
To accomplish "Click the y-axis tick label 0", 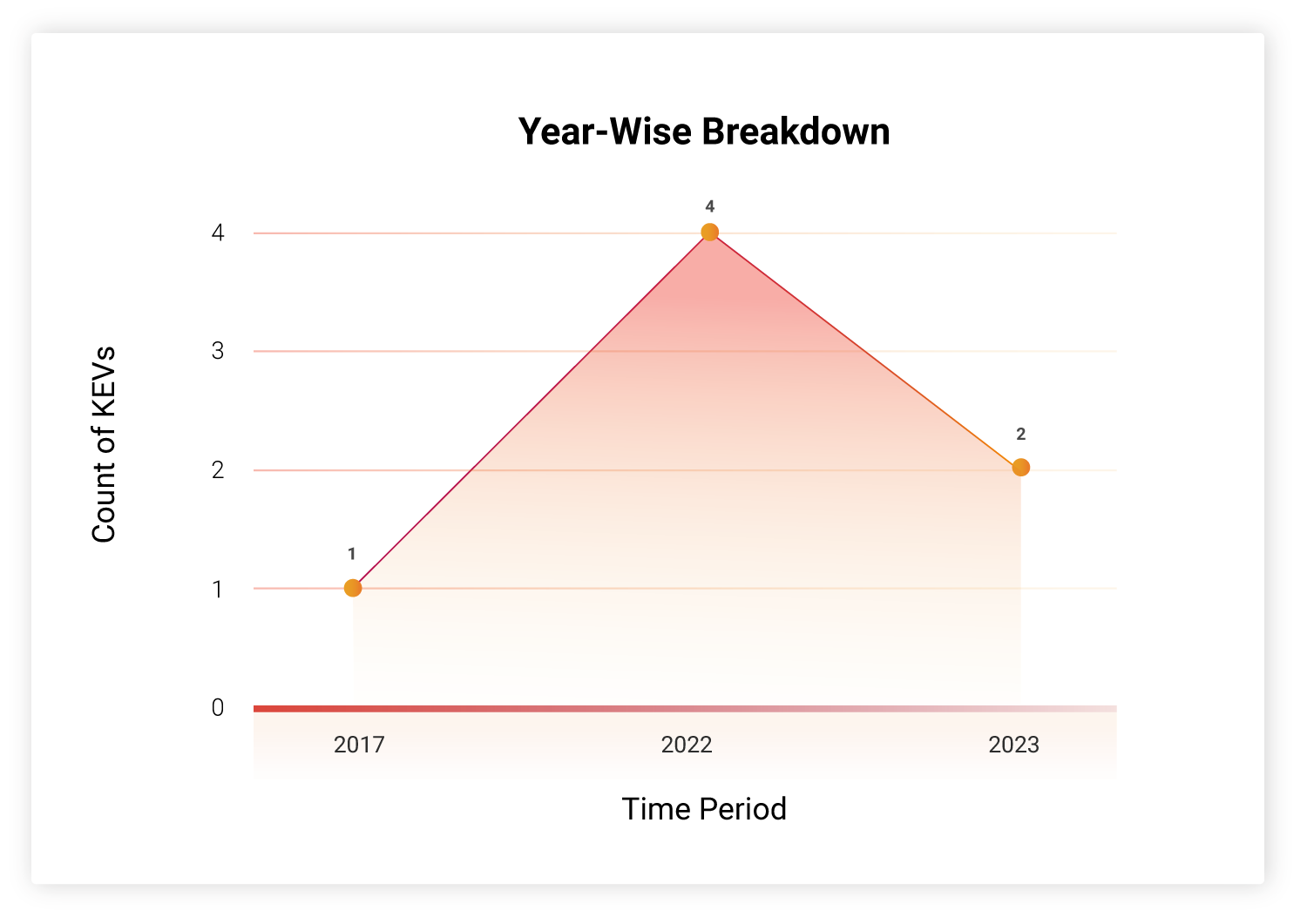I will point(218,708).
